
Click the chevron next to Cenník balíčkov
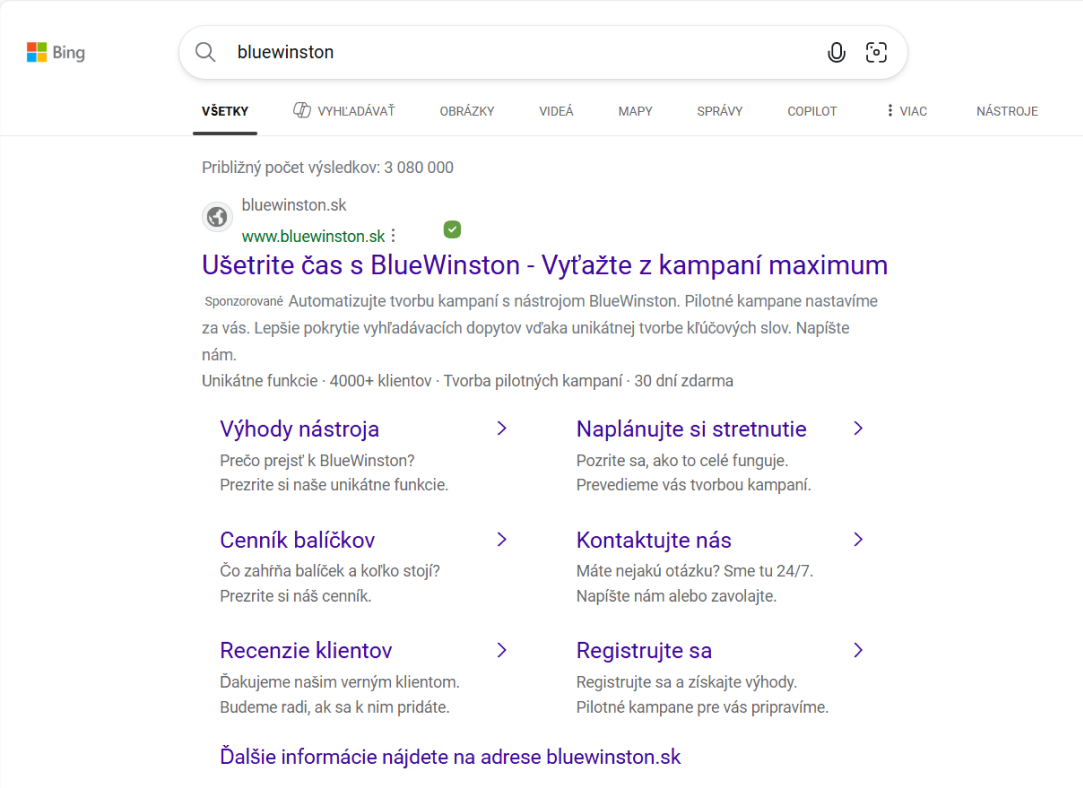tap(502, 539)
